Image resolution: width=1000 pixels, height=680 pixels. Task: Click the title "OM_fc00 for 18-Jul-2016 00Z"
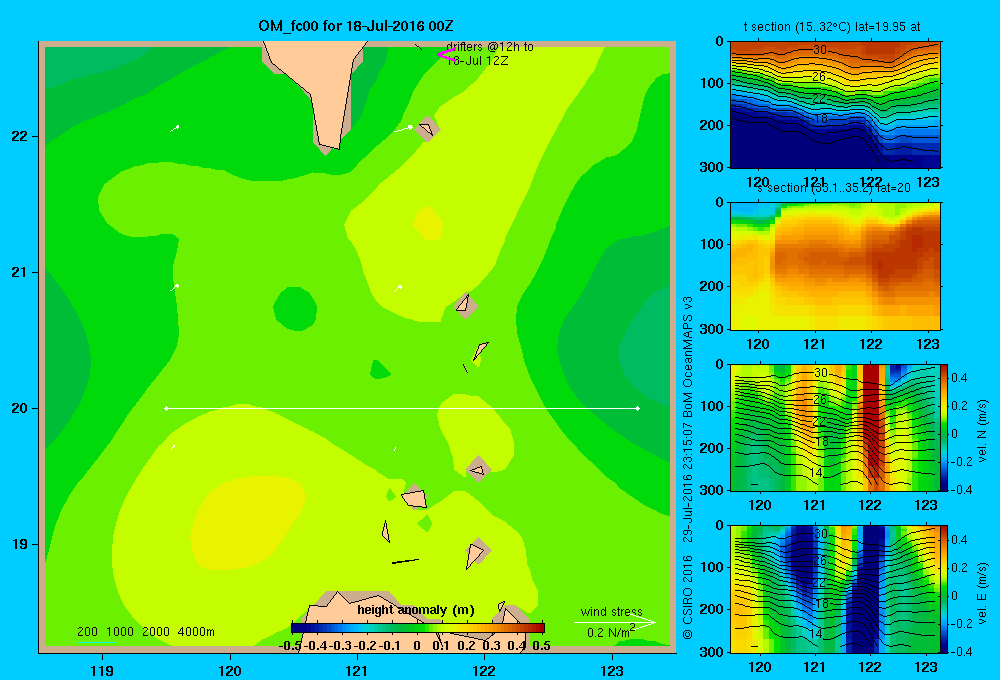tap(356, 26)
